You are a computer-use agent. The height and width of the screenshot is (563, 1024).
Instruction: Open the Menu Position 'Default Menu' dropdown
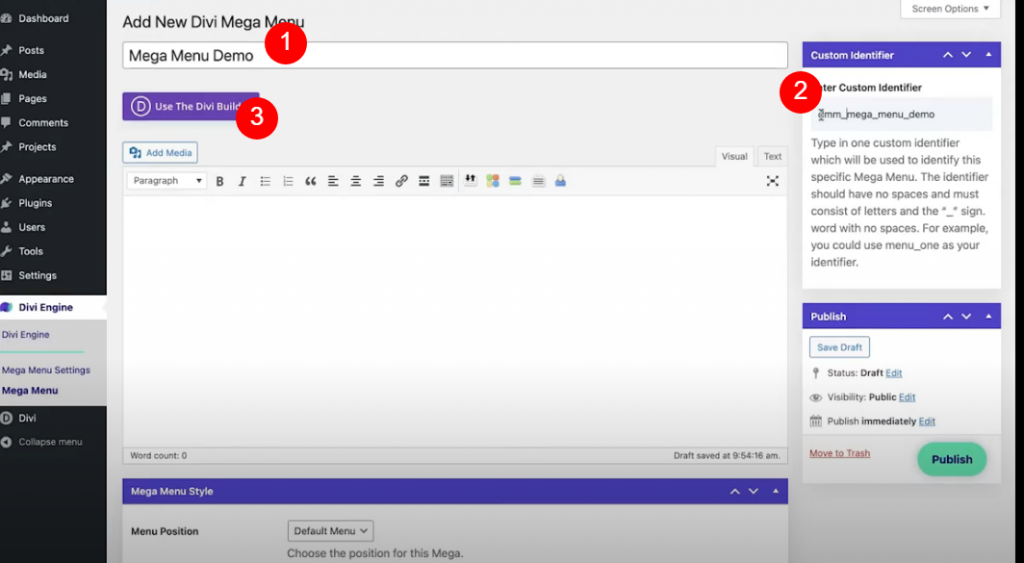click(x=330, y=531)
